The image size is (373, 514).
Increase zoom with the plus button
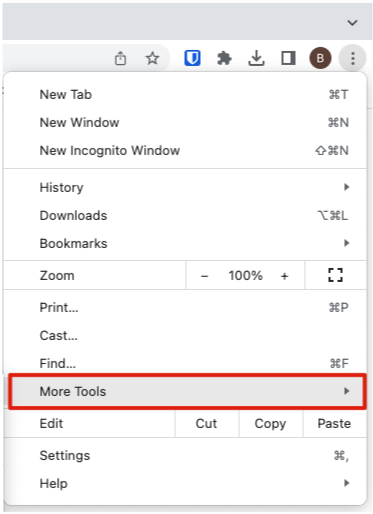click(x=284, y=276)
